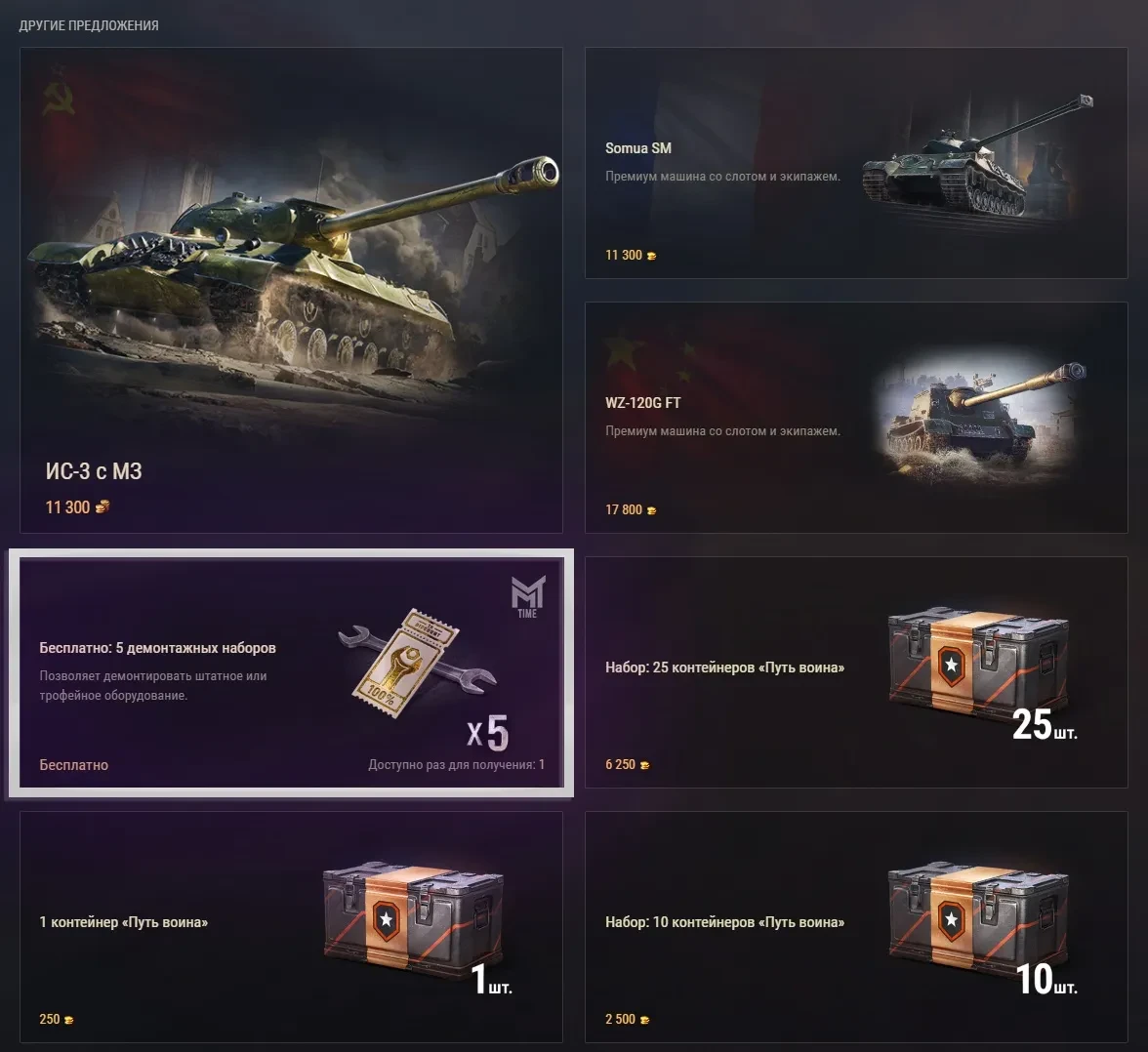Open Бесплатно: 5 демонтажных наборов offer

(291, 672)
